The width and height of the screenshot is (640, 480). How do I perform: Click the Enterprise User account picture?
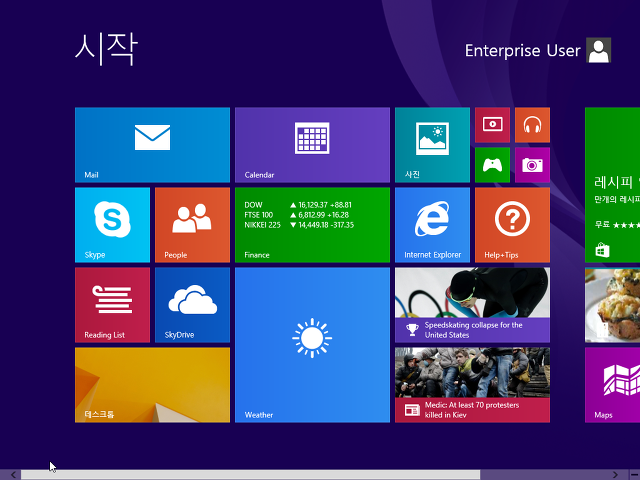(x=598, y=50)
